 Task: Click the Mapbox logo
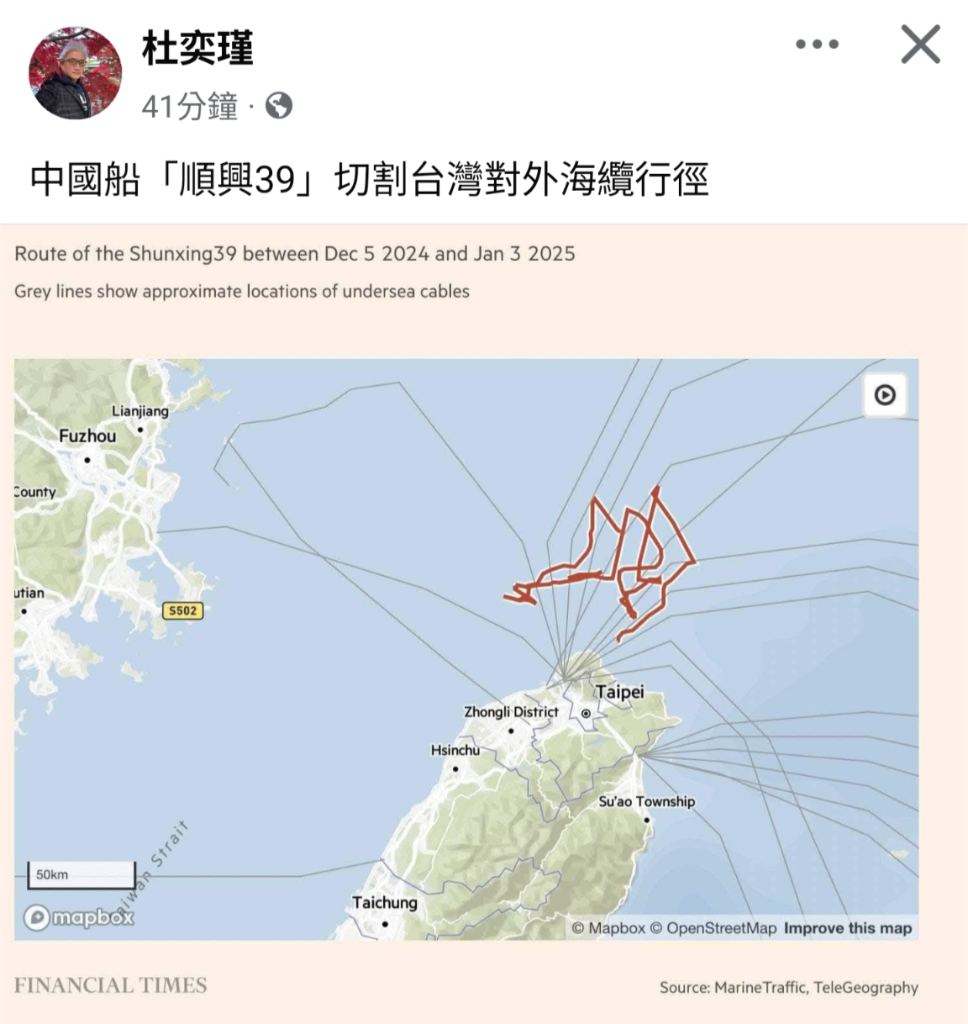pyautogui.click(x=79, y=918)
